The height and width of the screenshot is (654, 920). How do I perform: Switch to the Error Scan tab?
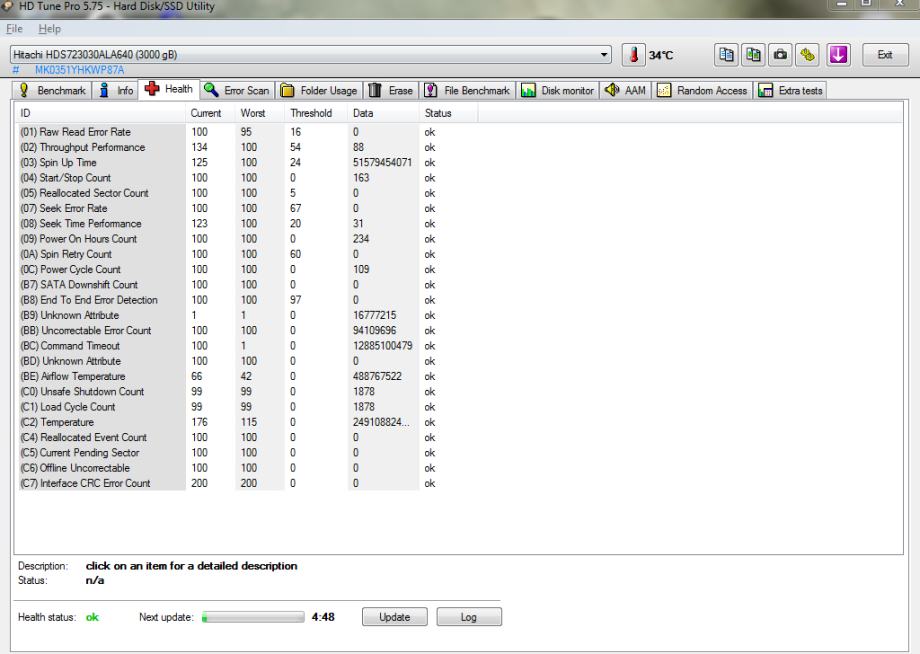(236, 90)
